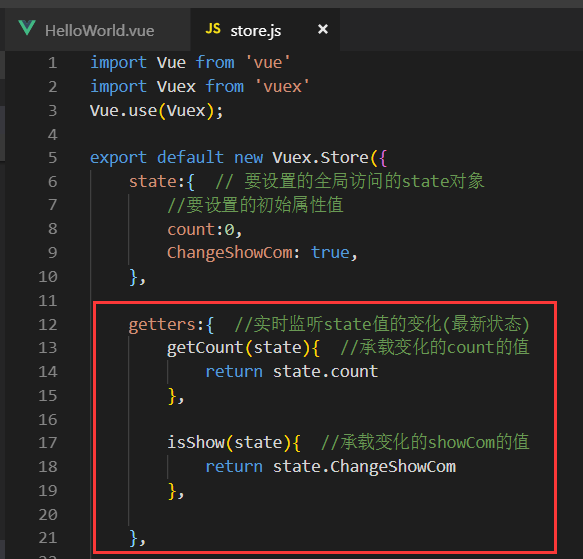Close the store.js tab
This screenshot has height=559, width=583.
pyautogui.click(x=323, y=29)
